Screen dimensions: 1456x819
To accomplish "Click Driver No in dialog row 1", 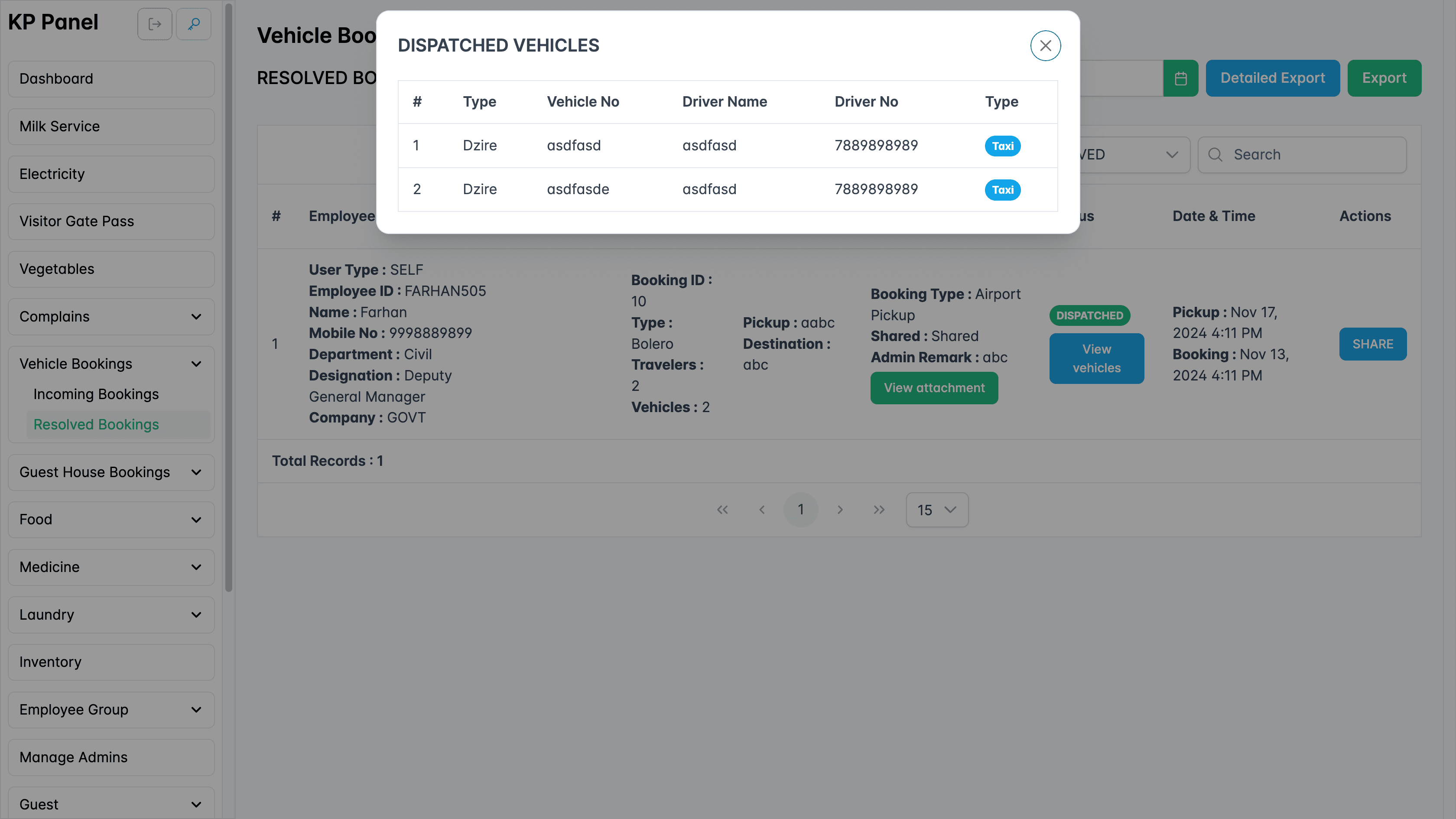I will pos(876,146).
